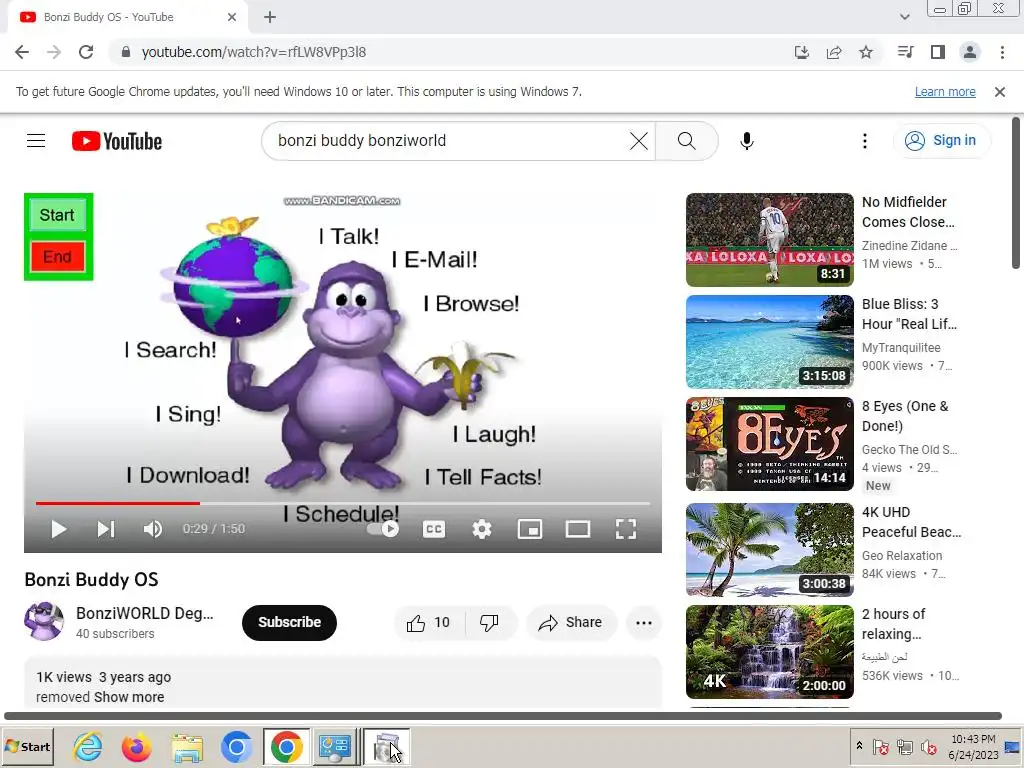The image size is (1024, 768).
Task: Toggle the autoplay switch
Action: pyautogui.click(x=383, y=529)
